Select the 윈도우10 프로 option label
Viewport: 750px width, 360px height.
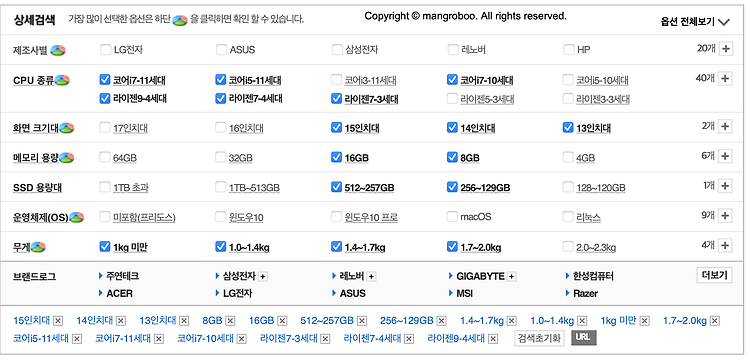tap(371, 218)
